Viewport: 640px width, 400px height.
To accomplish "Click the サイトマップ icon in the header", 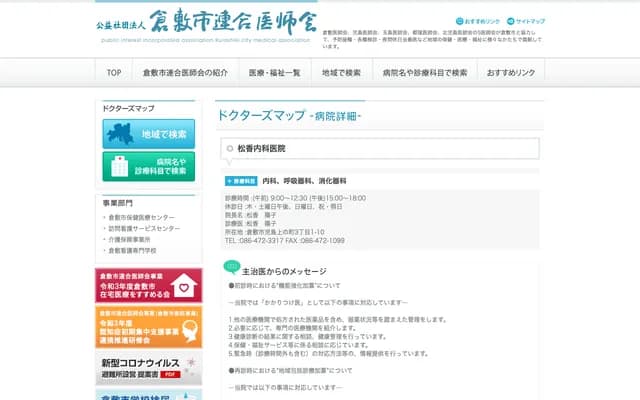I will click(511, 21).
